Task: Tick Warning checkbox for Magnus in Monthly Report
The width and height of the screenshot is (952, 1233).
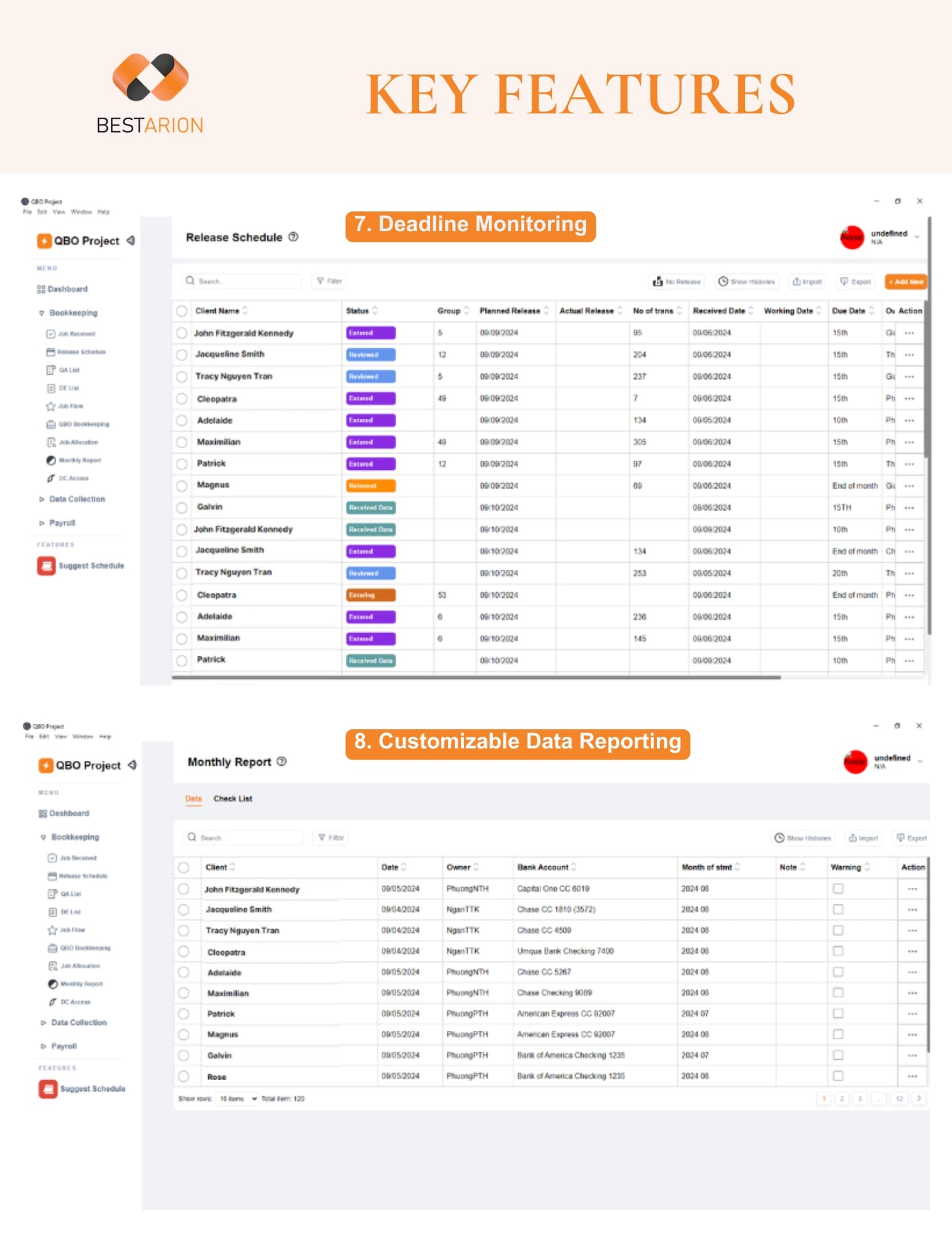Action: click(838, 1034)
